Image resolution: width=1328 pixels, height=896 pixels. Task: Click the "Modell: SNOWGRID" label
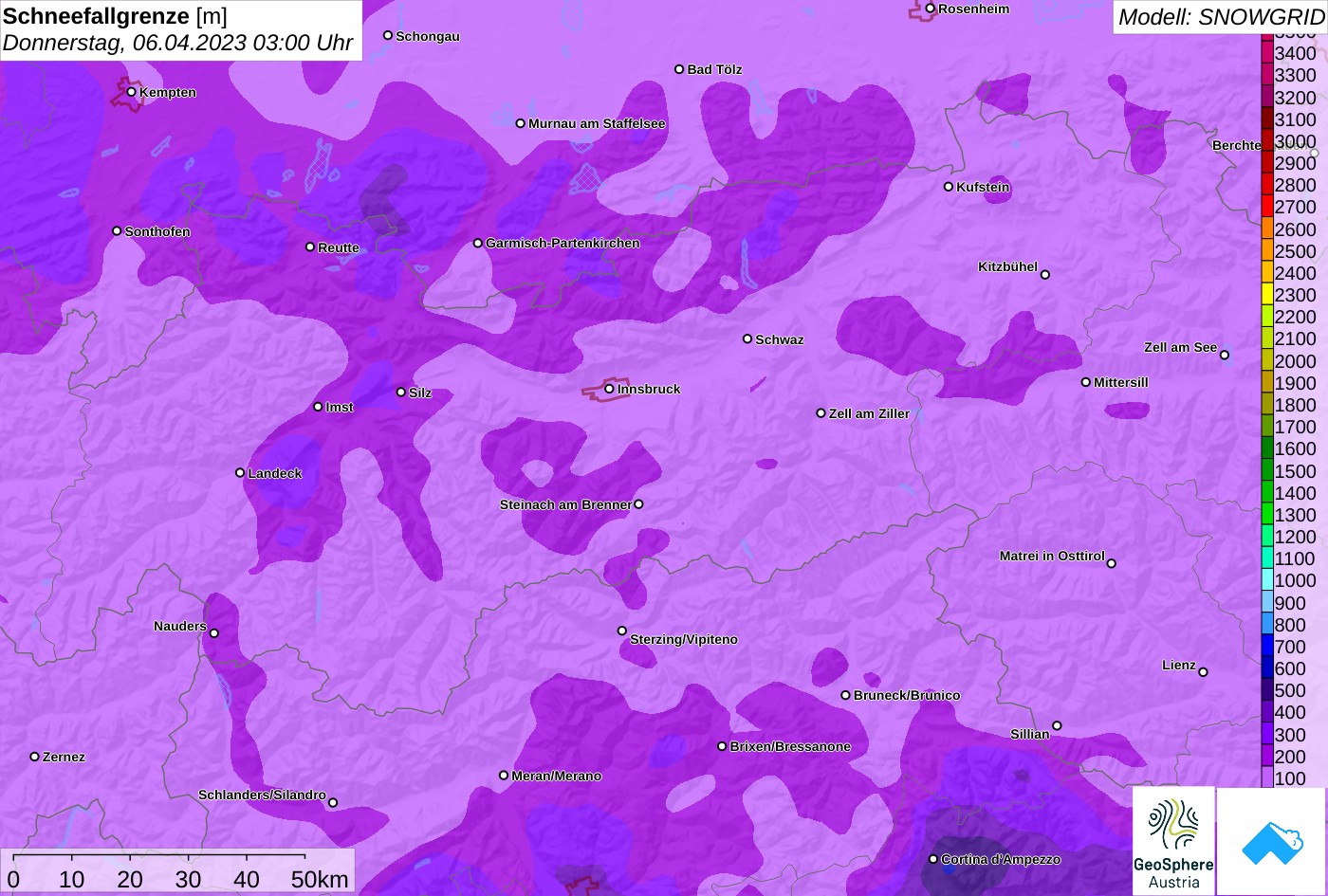click(x=1221, y=16)
